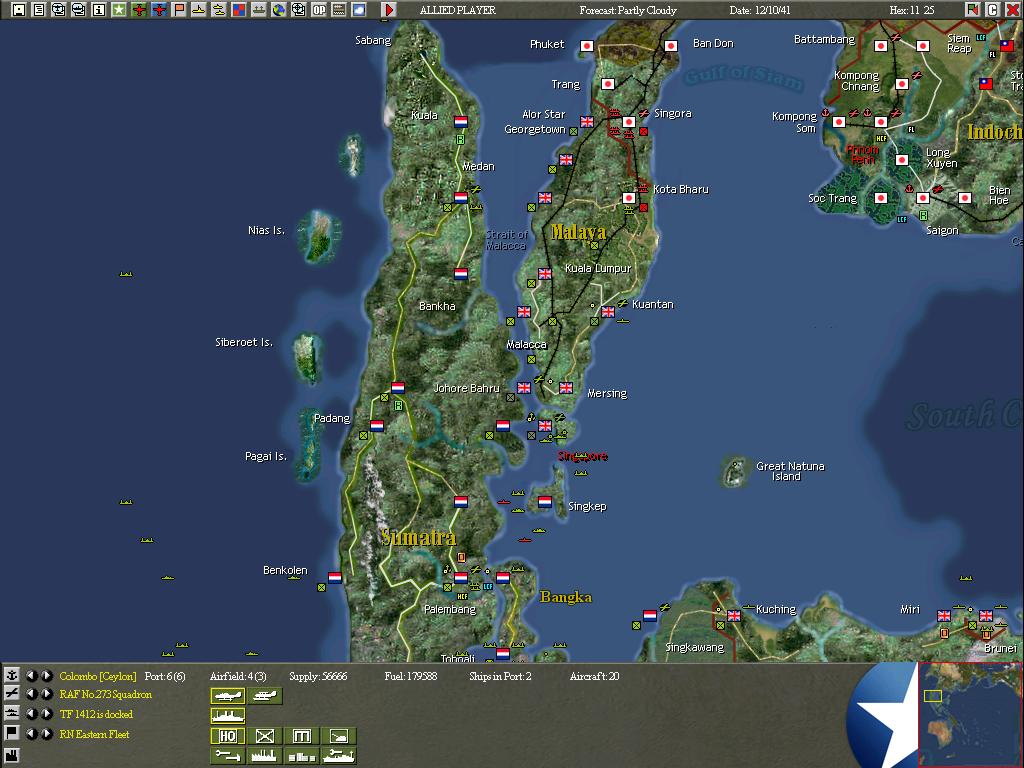1024x768 pixels.
Task: Click the 'Date: 12/10/41' text
Action: [x=760, y=10]
